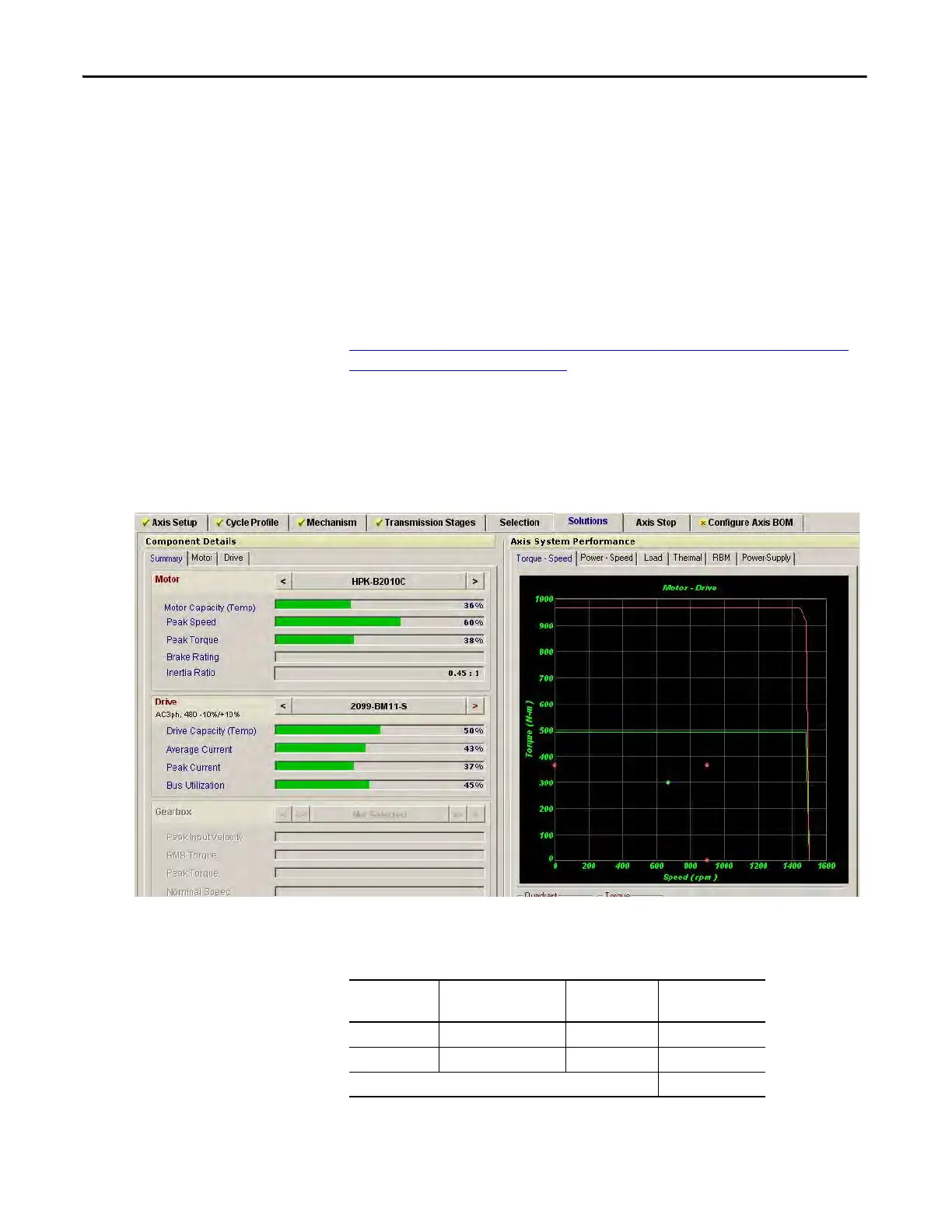
Task: View the Power - Speed chart tab
Action: (x=607, y=558)
